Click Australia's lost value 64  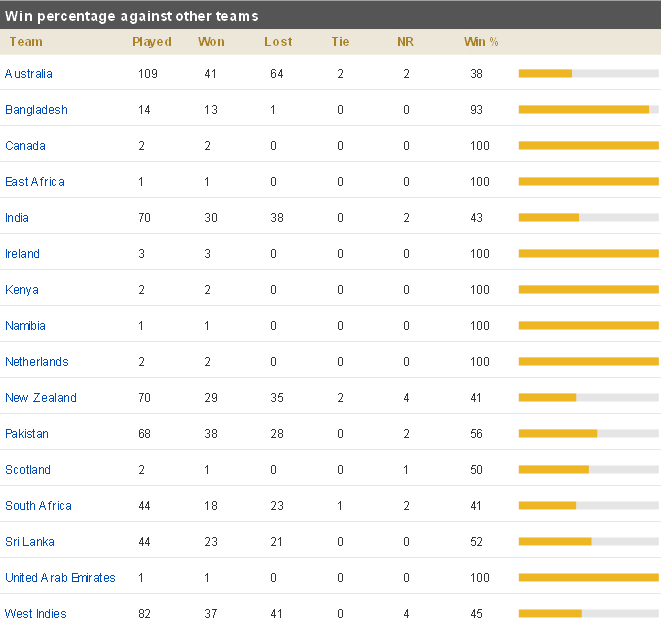[x=277, y=74]
